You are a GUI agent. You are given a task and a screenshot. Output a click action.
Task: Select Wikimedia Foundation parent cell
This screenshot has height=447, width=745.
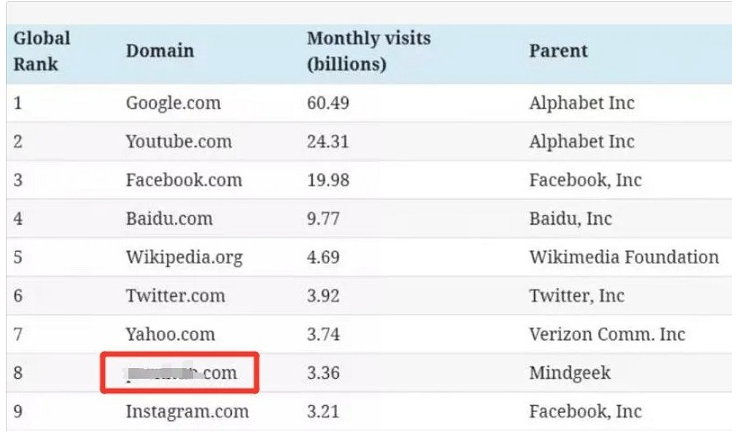pos(624,257)
